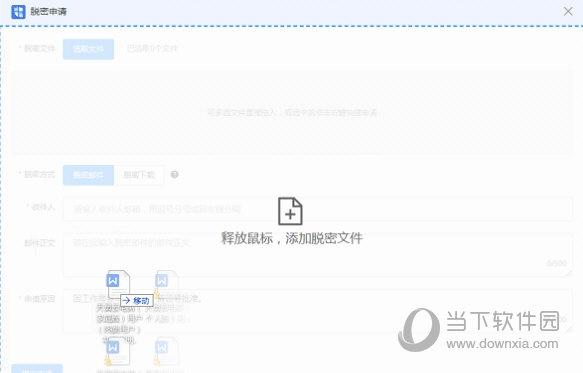Close the 脱密申请 dialog
This screenshot has width=583, height=373.
568,12
